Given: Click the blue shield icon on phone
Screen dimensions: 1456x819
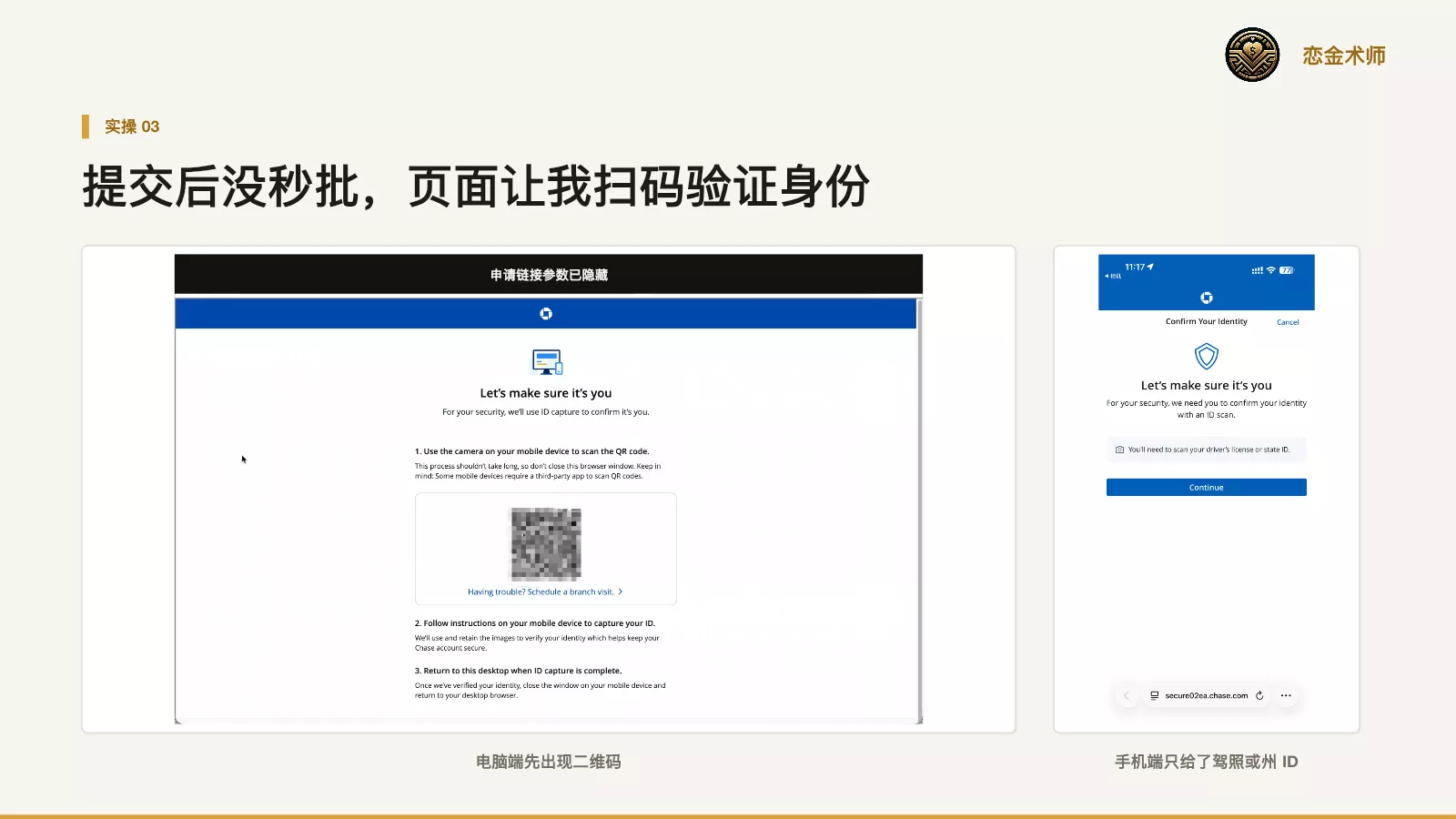Looking at the screenshot, I should pos(1207,356).
